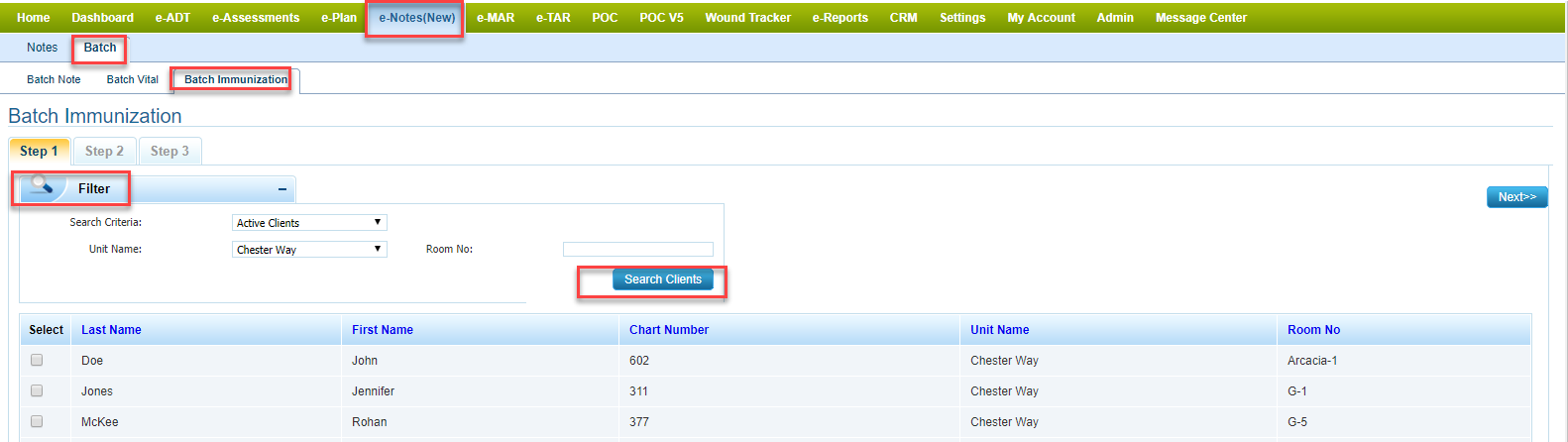
Task: Tick the checkbox for Rohan McKee
Action: 37,421
